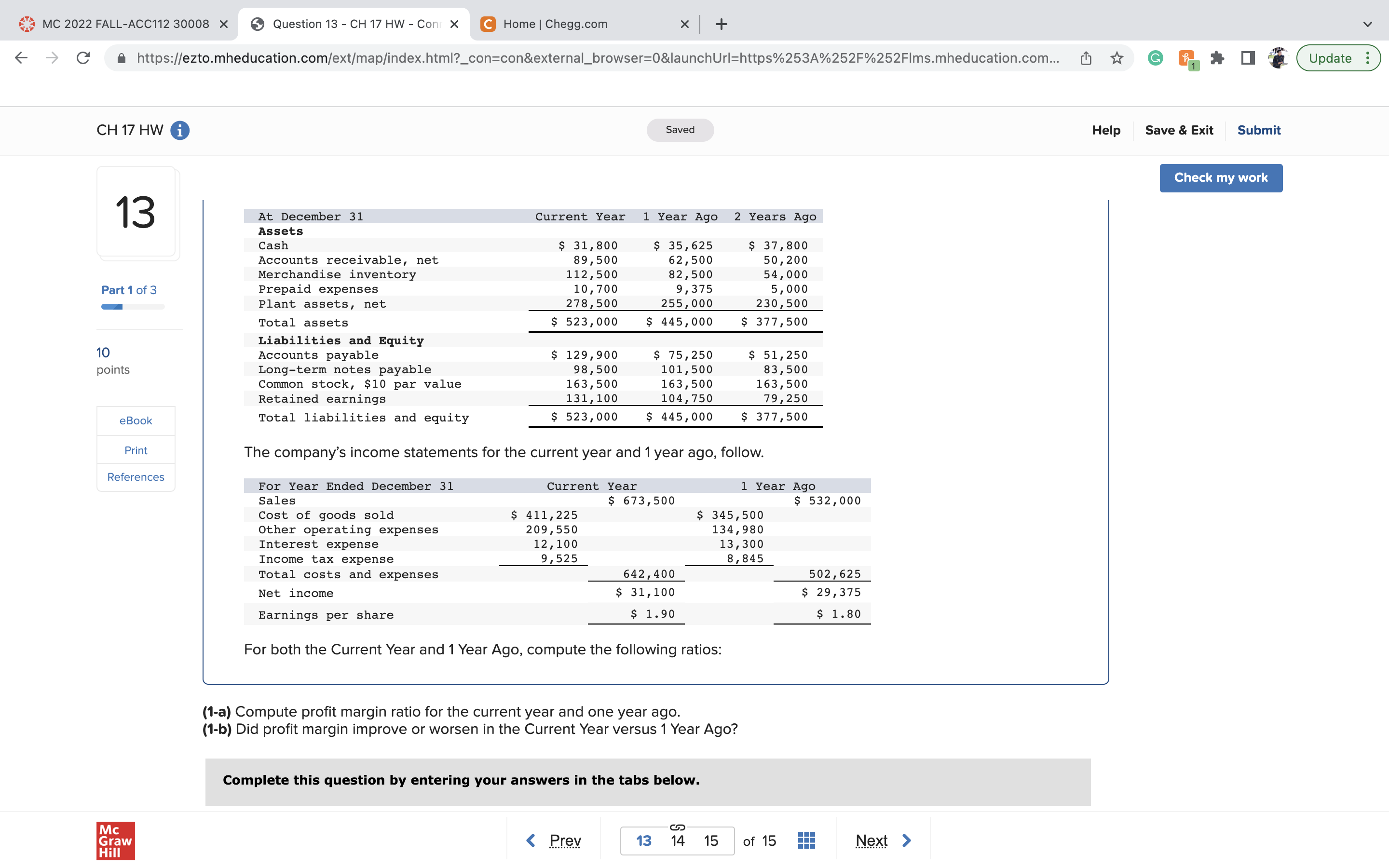Open the Grammarly extension icon
The height and width of the screenshot is (868, 1389).
click(1154, 57)
